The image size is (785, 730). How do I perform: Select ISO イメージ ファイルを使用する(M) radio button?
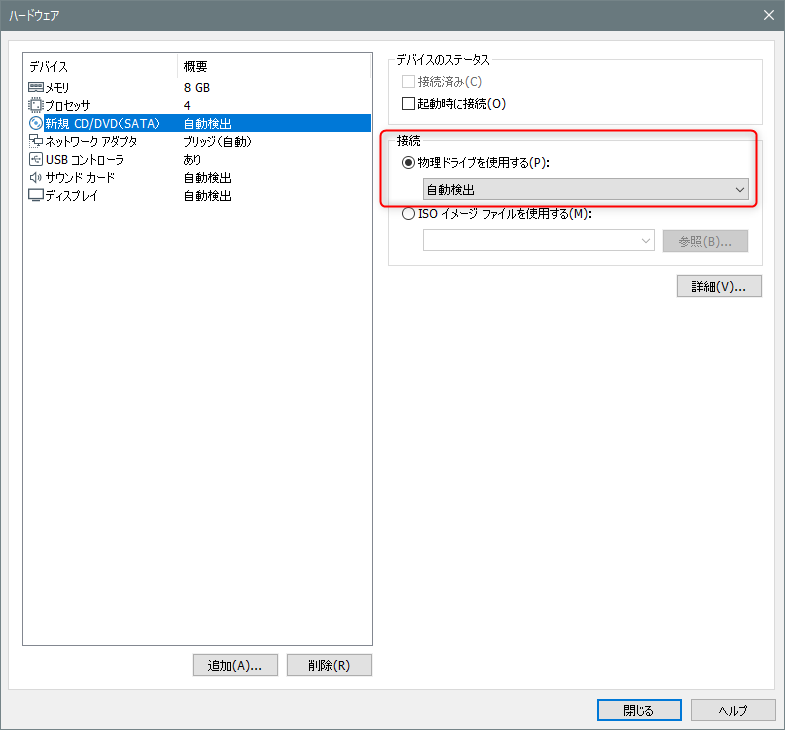click(408, 214)
